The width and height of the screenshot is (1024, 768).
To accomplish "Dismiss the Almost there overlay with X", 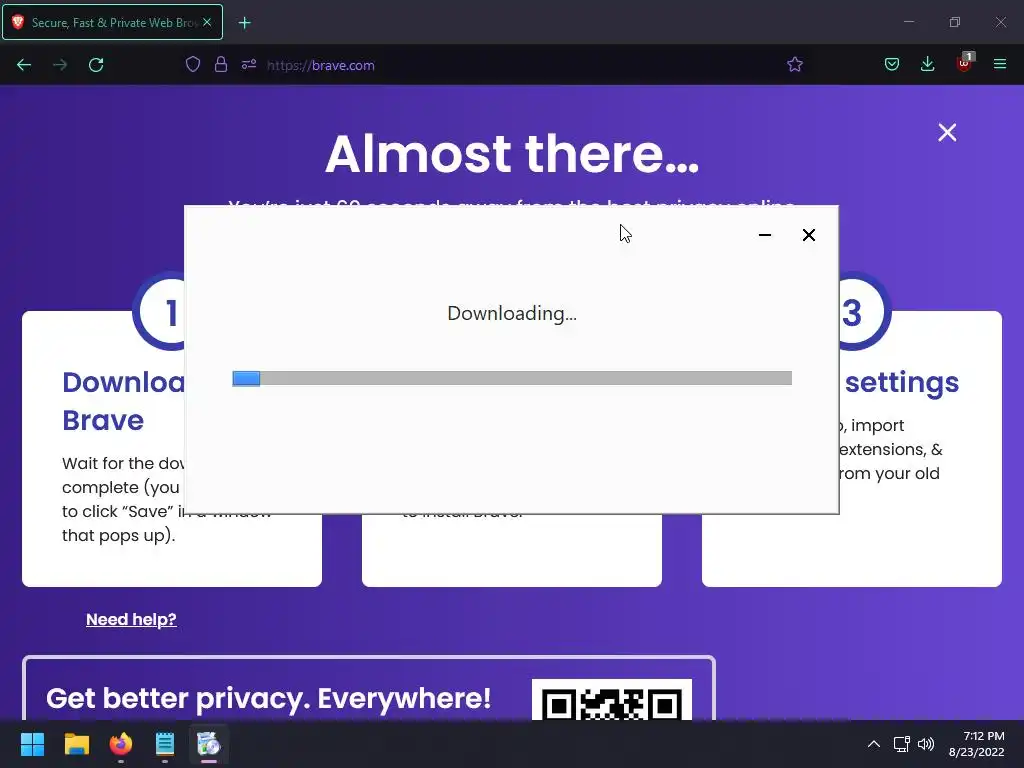I will (x=947, y=133).
